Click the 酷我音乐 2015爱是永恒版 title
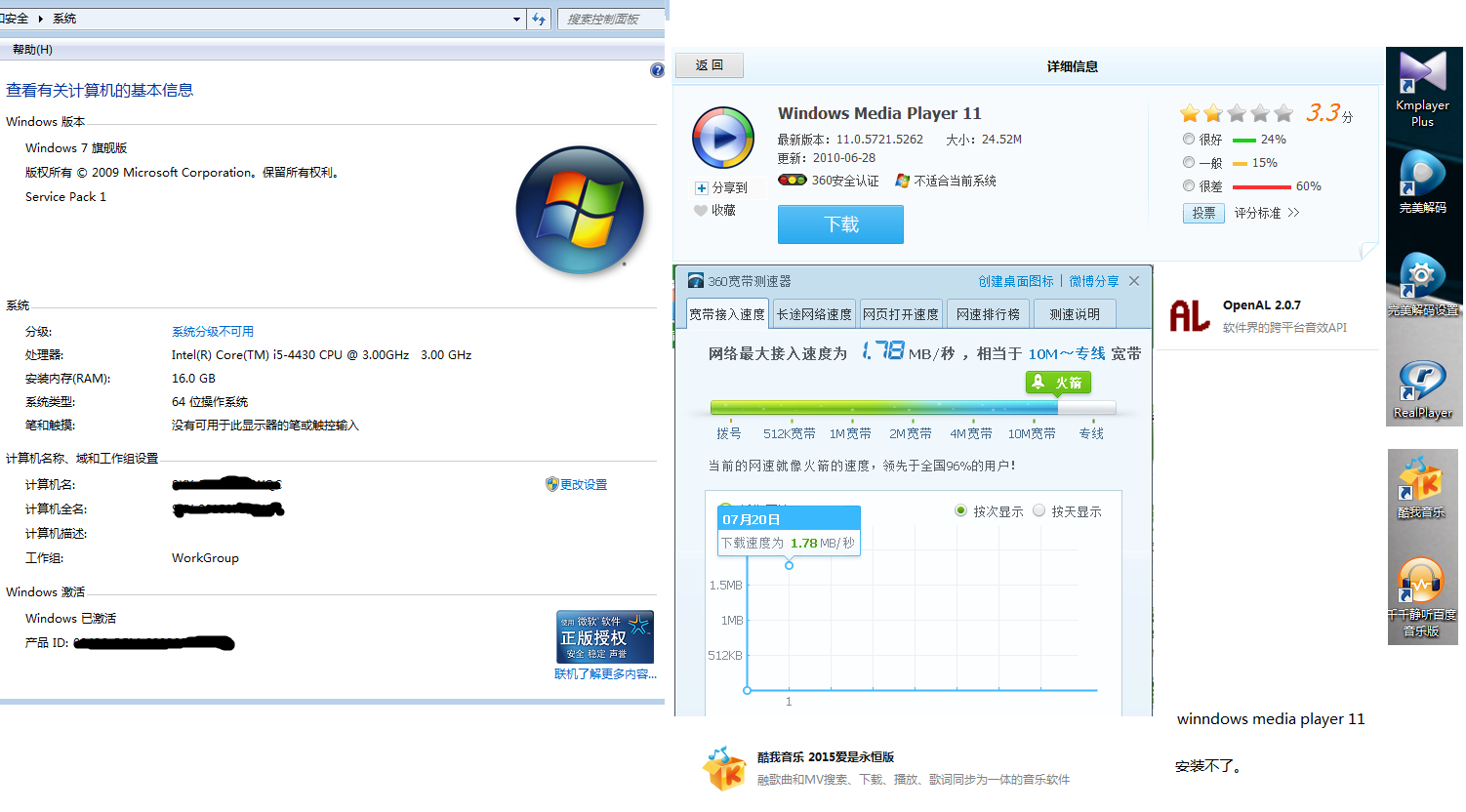Viewport: 1466px width, 812px height. [x=826, y=757]
